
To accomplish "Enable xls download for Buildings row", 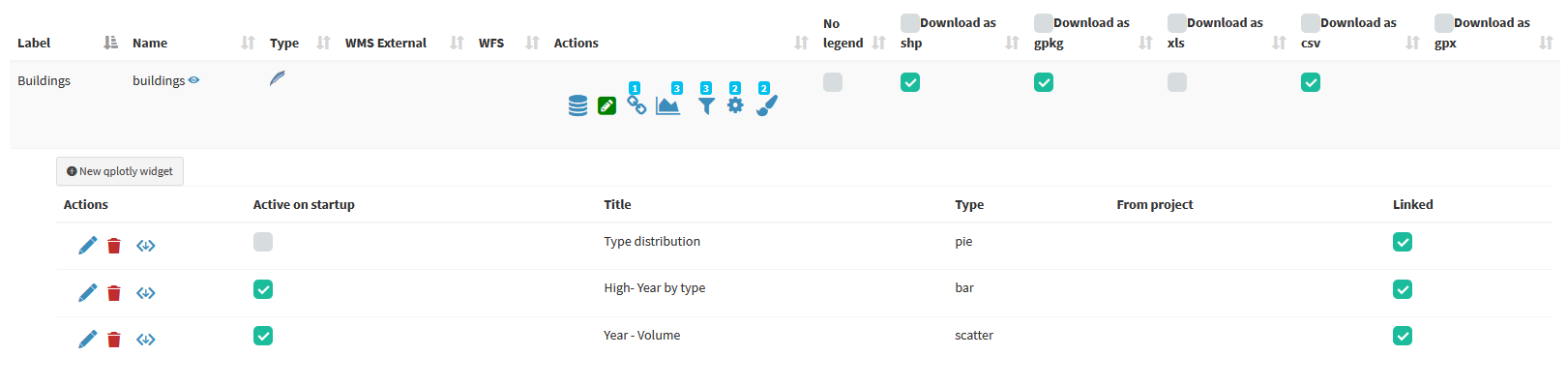I will pyautogui.click(x=1177, y=82).
